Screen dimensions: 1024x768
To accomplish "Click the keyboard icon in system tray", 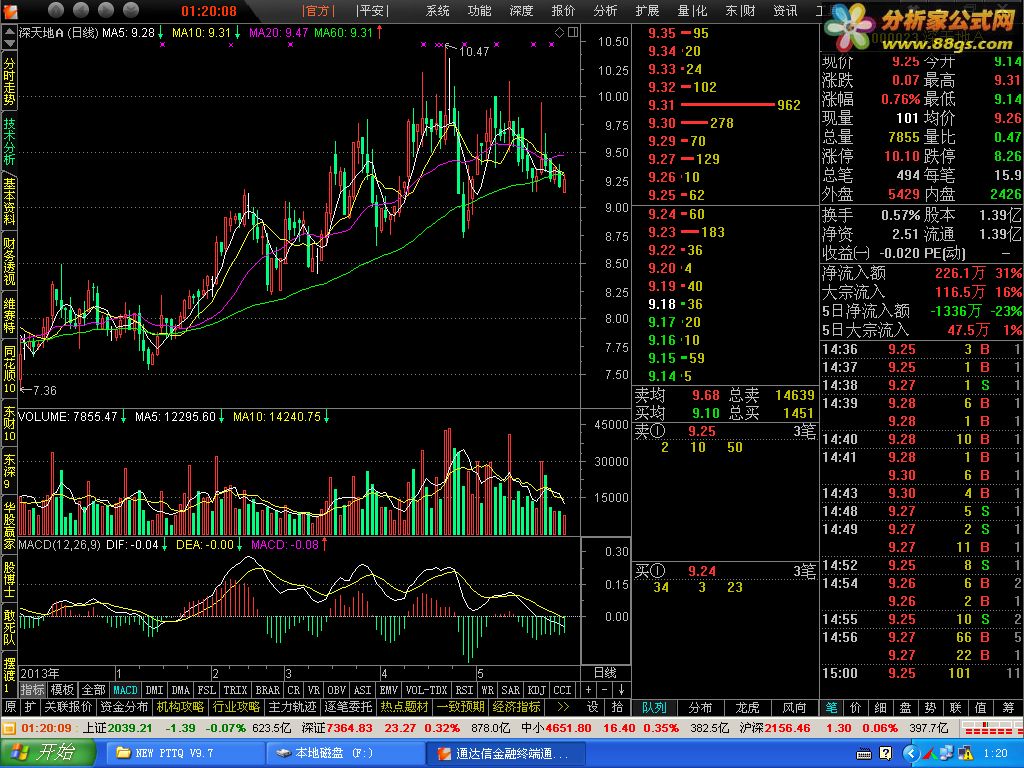I will [863, 754].
